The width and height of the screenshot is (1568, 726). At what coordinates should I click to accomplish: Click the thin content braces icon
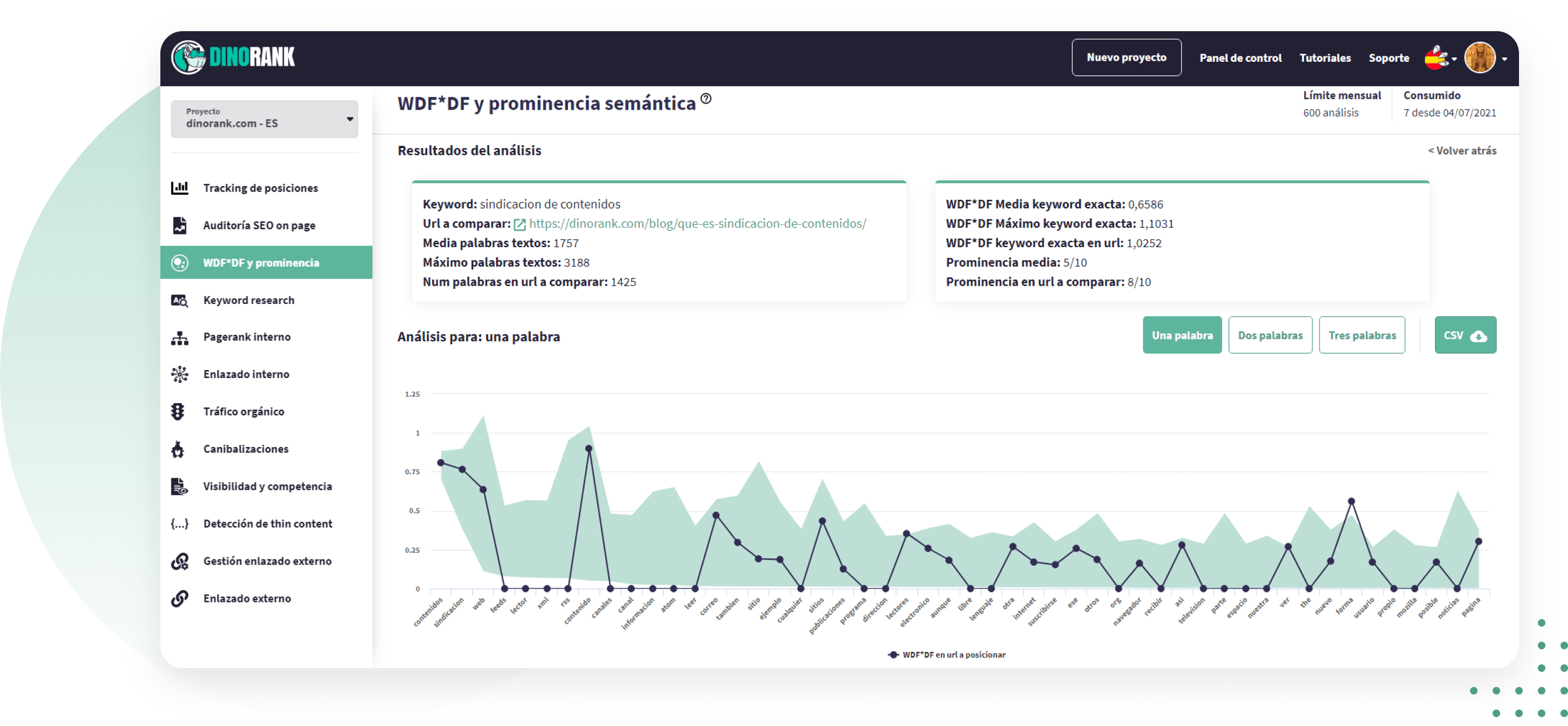(x=179, y=524)
